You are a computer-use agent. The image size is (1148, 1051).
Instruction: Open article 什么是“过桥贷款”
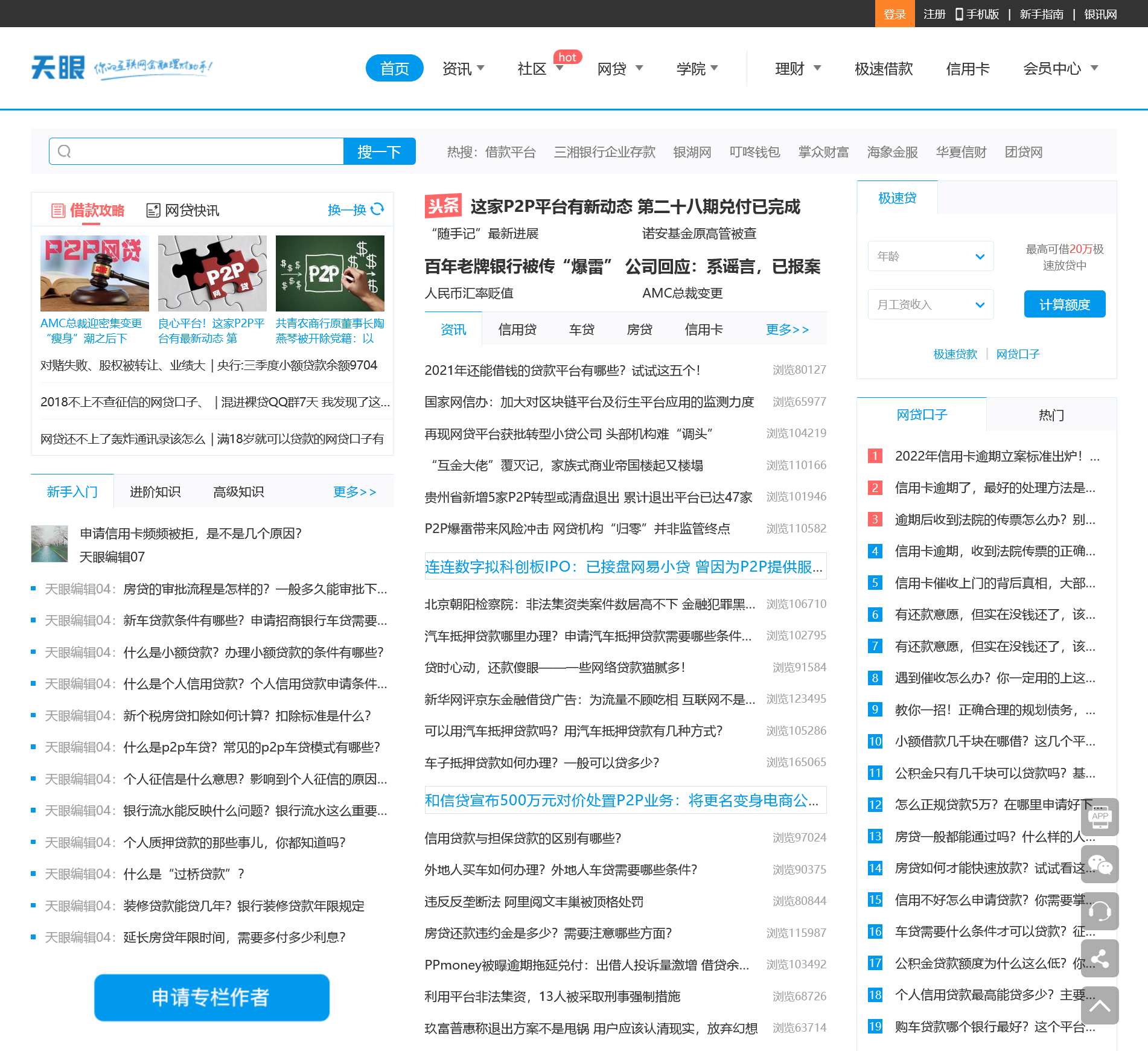click(183, 874)
